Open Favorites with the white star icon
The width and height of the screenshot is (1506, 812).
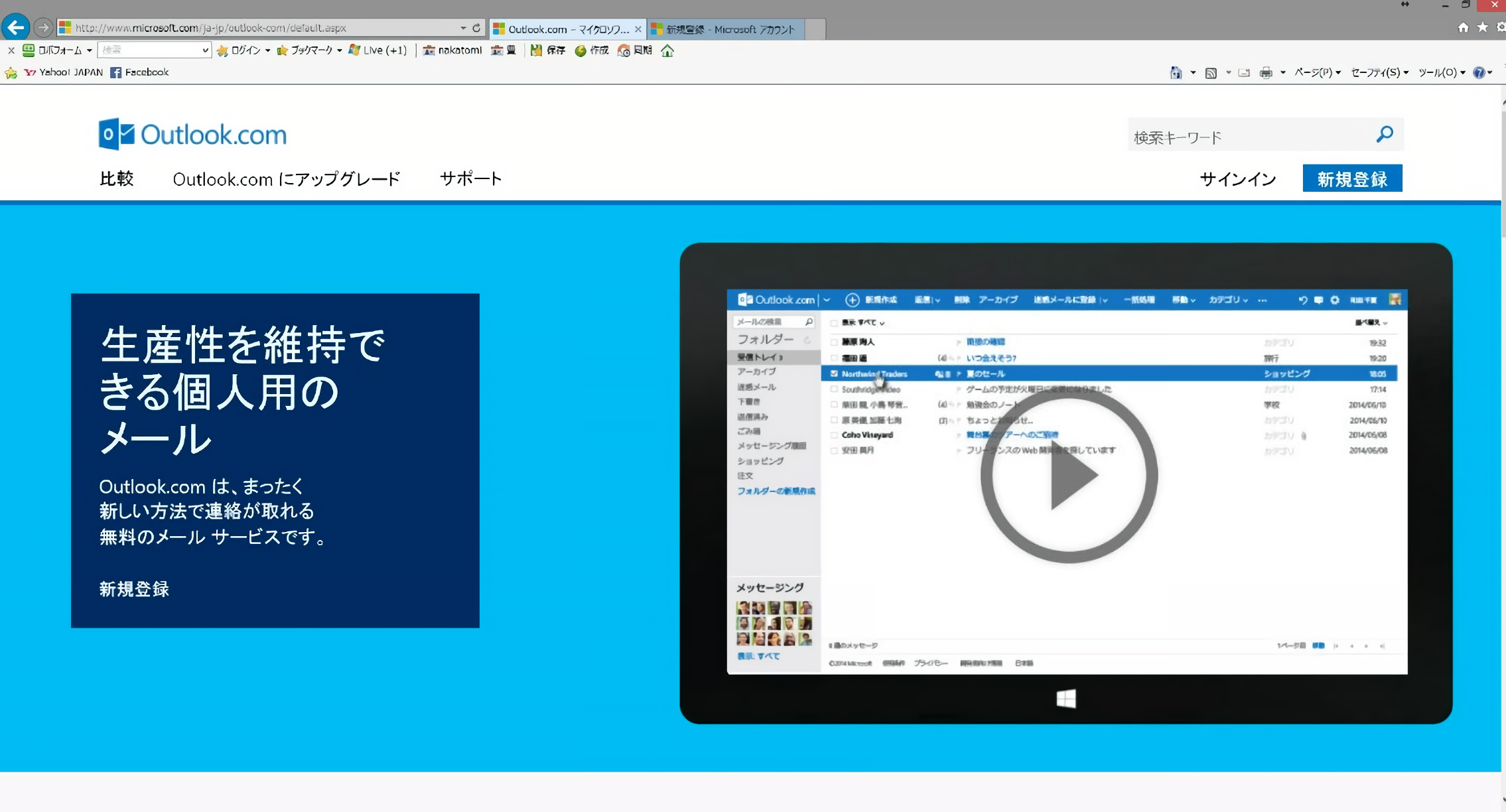[1483, 27]
